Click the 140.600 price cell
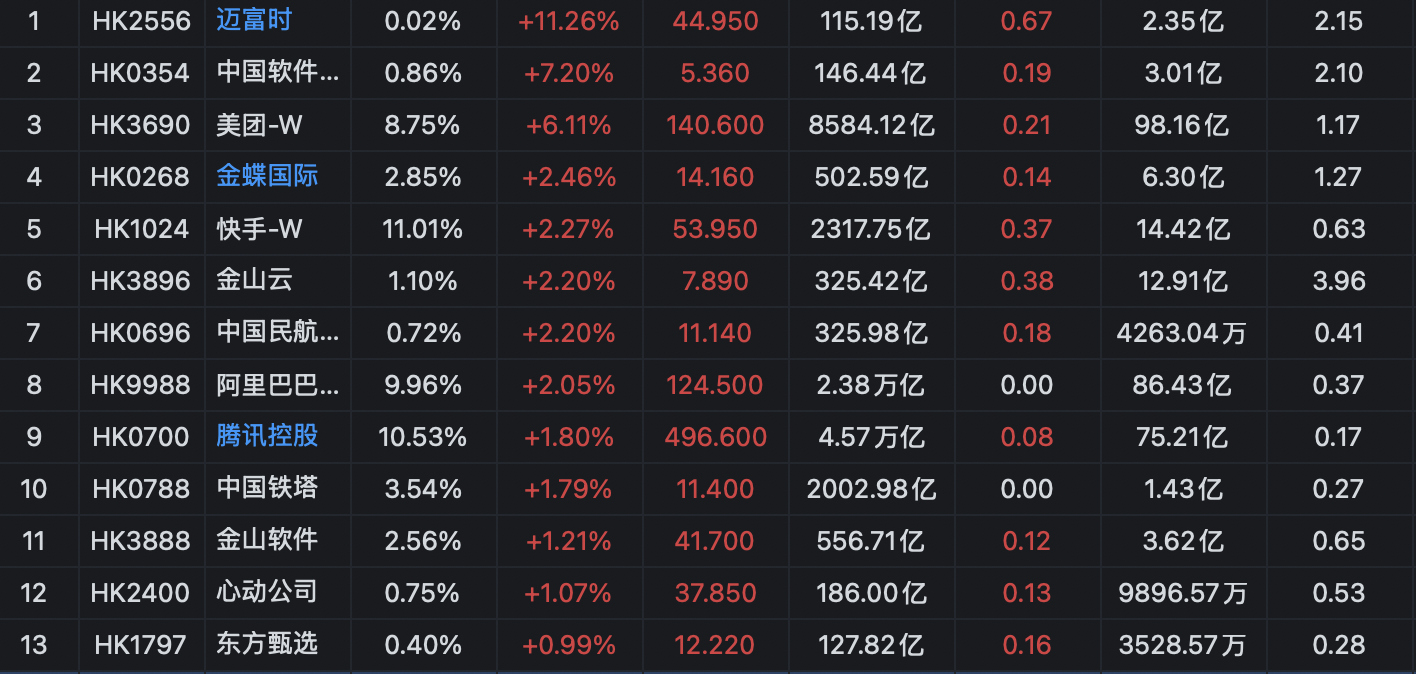The height and width of the screenshot is (674, 1416). pos(715,125)
